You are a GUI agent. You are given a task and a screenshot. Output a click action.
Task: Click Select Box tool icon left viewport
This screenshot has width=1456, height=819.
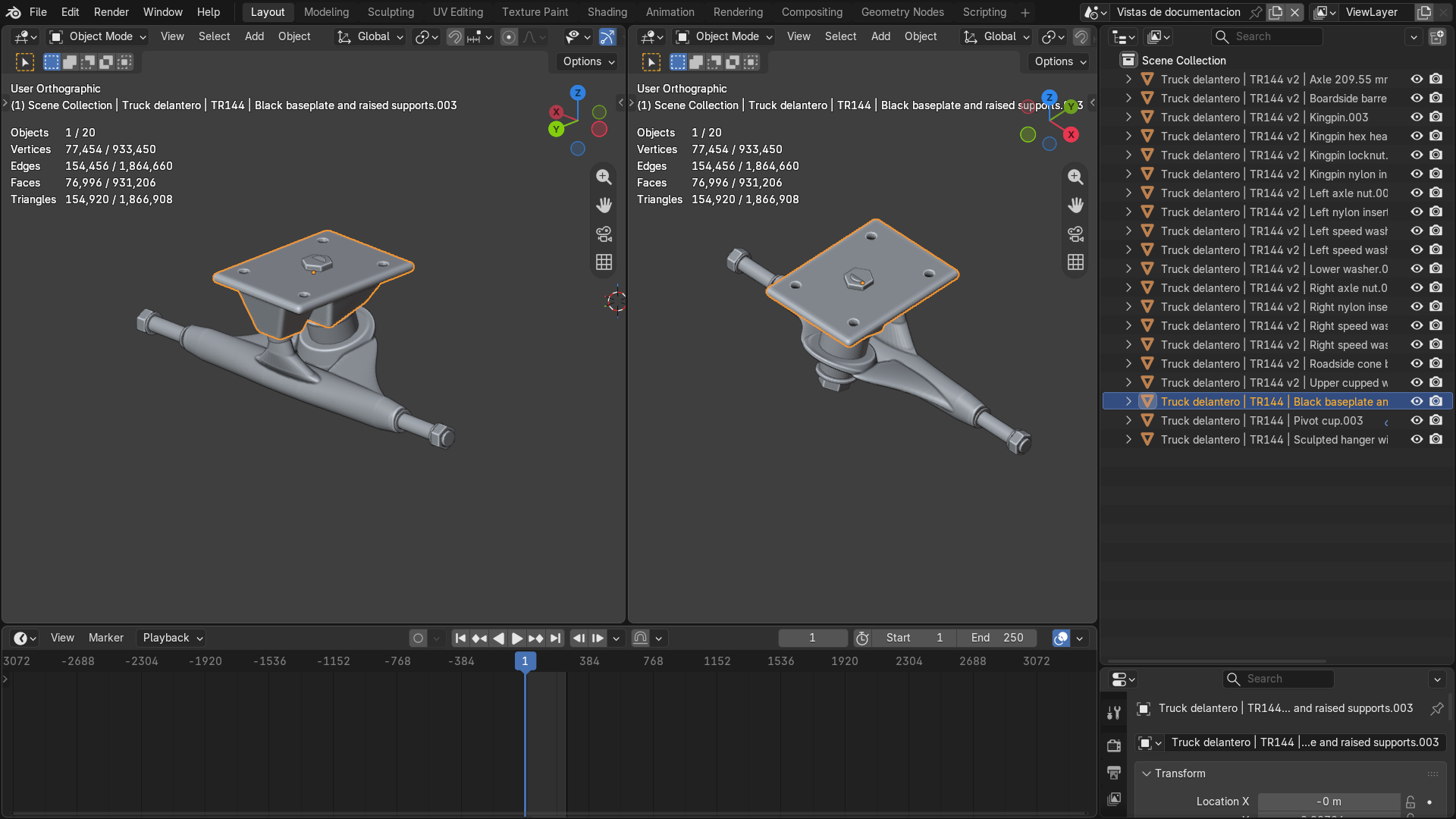[x=25, y=62]
